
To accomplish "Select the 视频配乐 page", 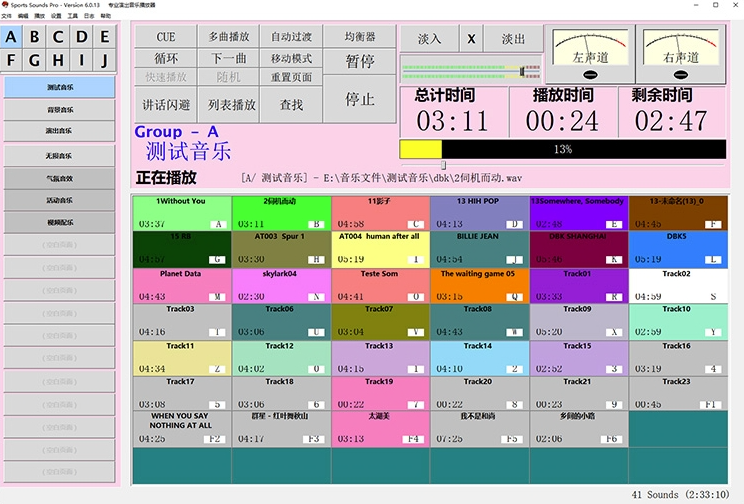I will (59, 222).
